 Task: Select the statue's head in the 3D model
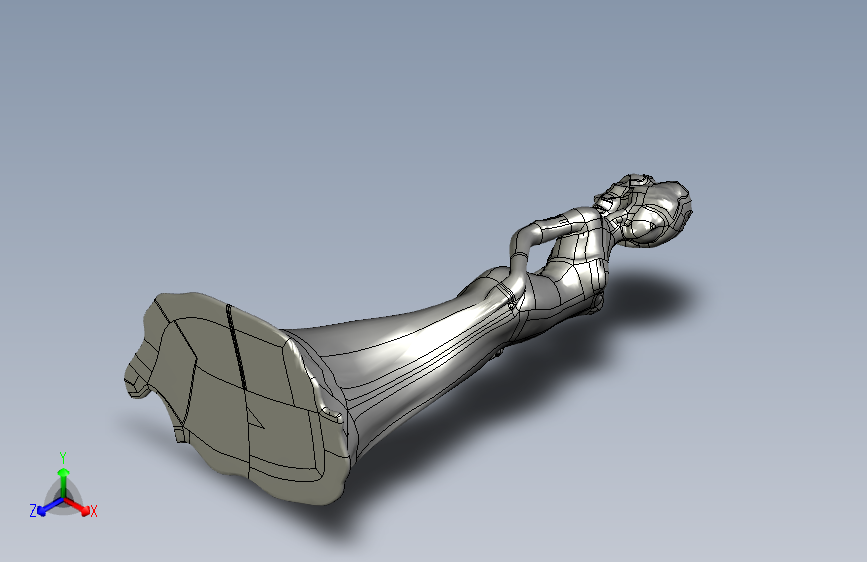click(x=644, y=209)
